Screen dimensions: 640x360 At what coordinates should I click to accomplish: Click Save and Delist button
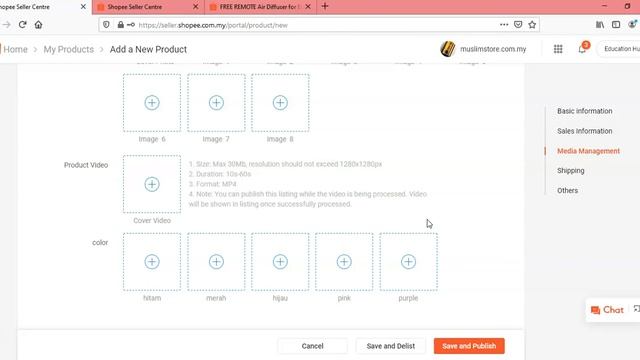391,346
